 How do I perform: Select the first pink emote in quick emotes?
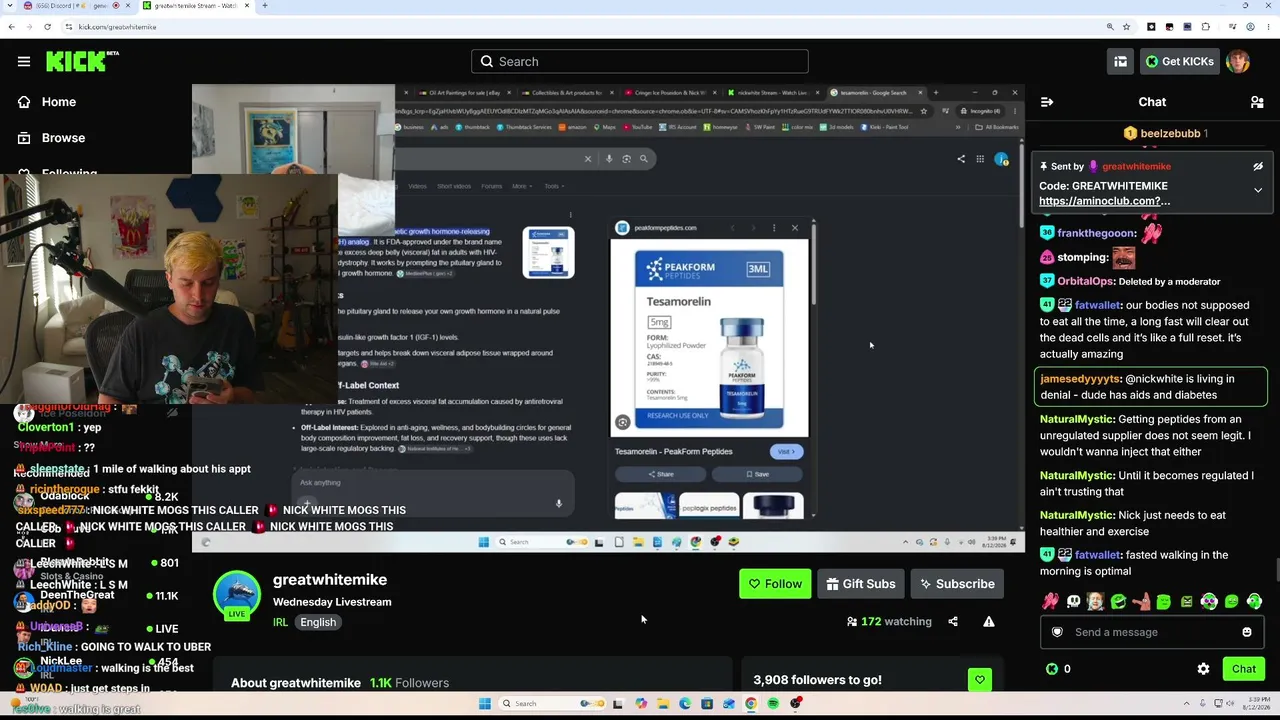[1050, 601]
